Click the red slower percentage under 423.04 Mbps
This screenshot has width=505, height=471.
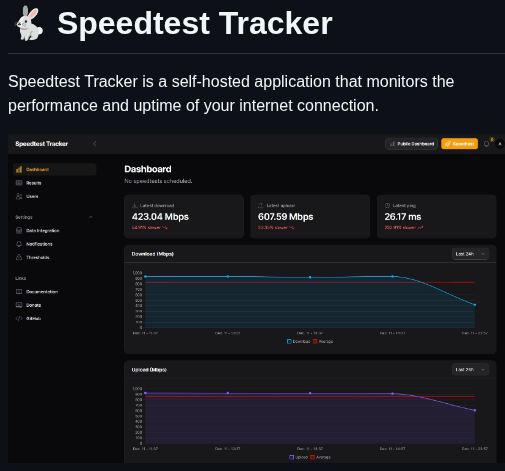point(150,227)
